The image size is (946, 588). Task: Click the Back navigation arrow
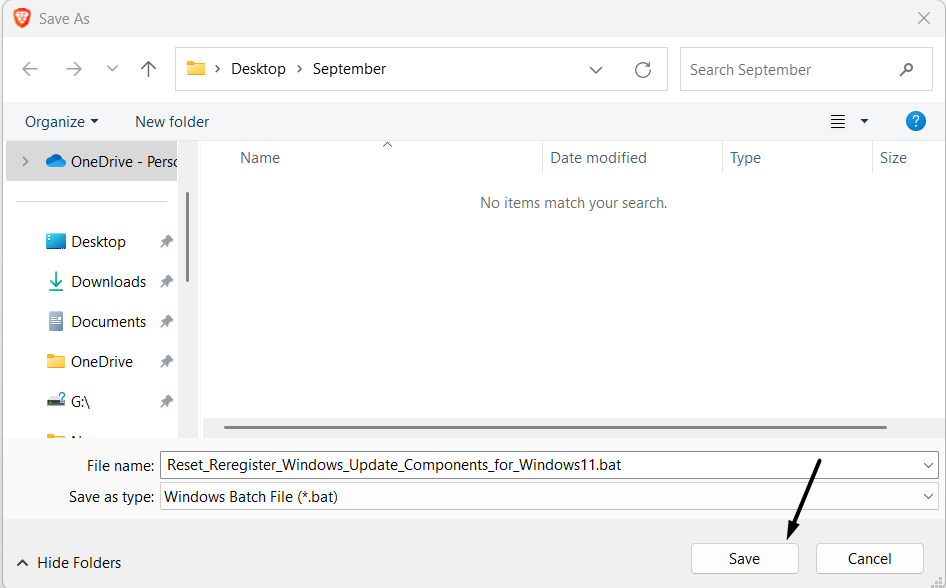point(30,69)
